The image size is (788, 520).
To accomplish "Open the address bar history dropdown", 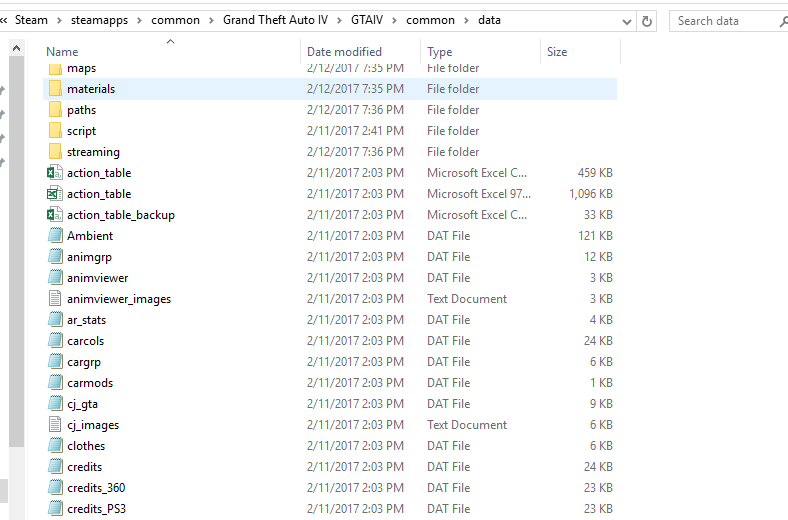I will coord(627,22).
